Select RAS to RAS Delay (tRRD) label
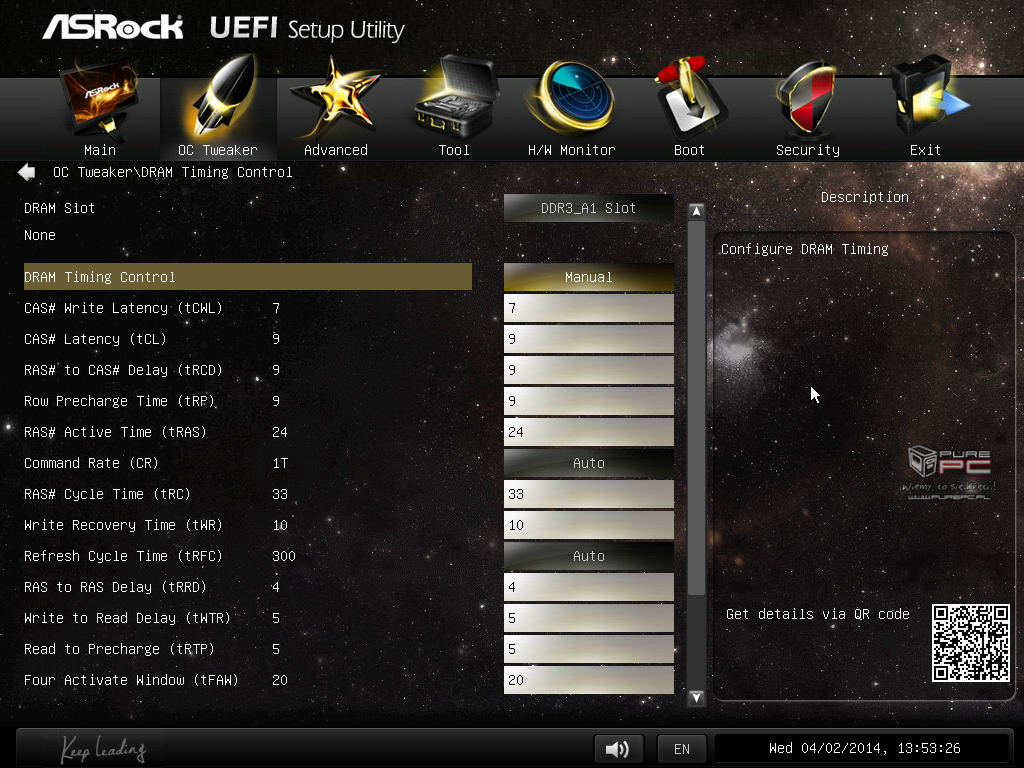This screenshot has height=768, width=1024. pos(116,587)
